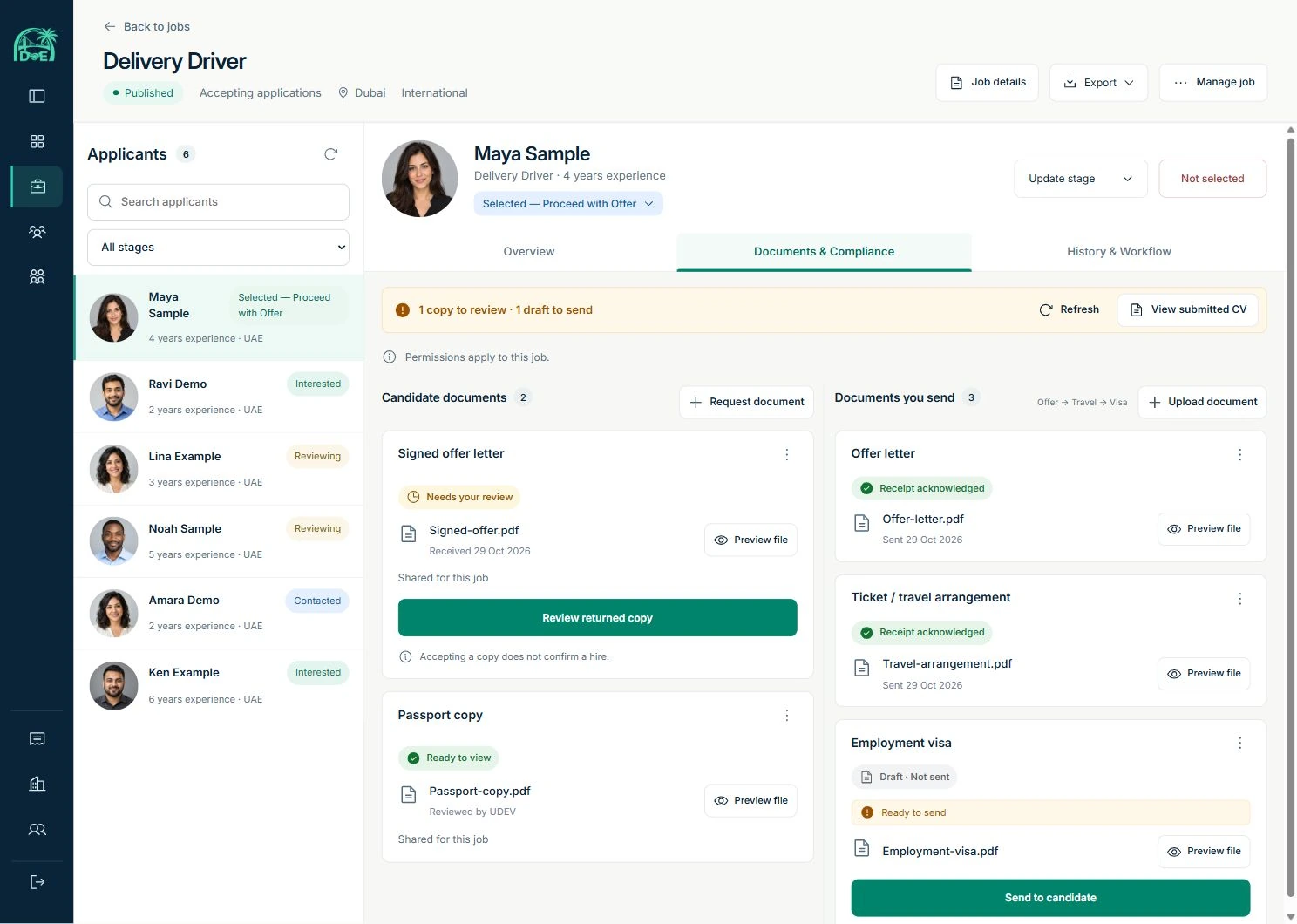
Task: Mark Maya Sample as Not selected
Action: point(1212,179)
